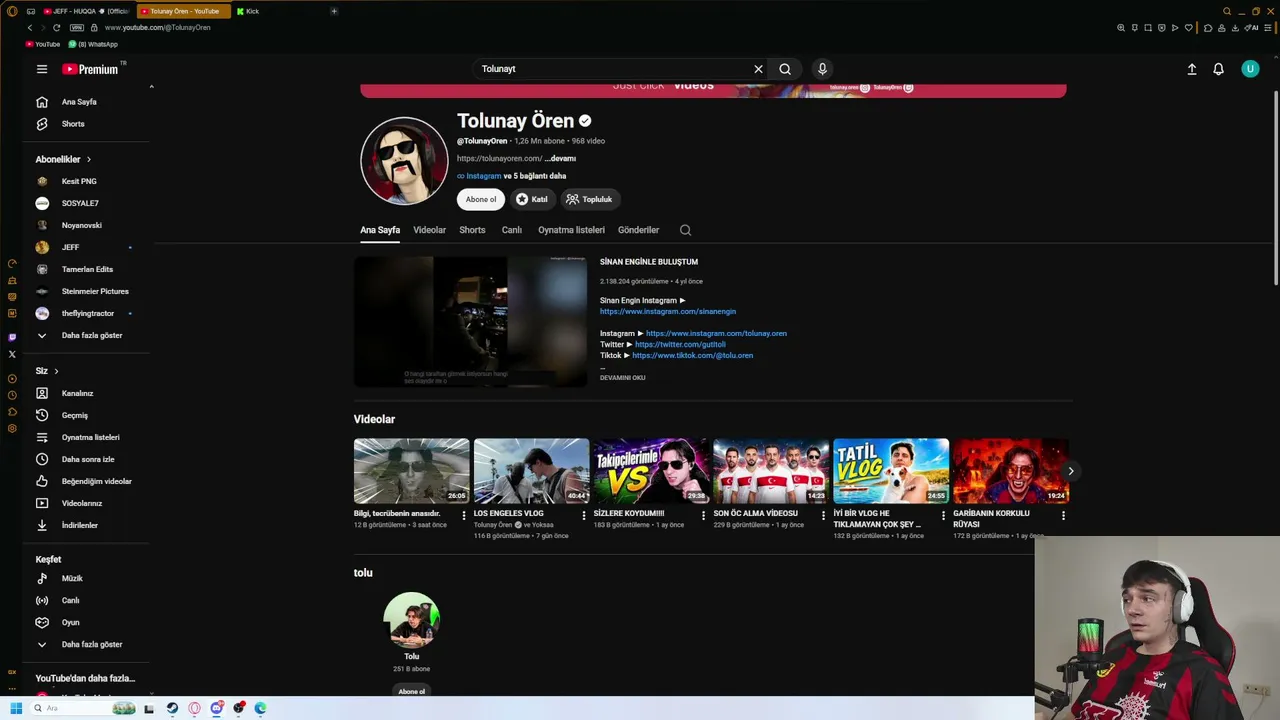Open the Sinan Engin Instagram link
The width and height of the screenshot is (1280, 720).
pos(668,312)
